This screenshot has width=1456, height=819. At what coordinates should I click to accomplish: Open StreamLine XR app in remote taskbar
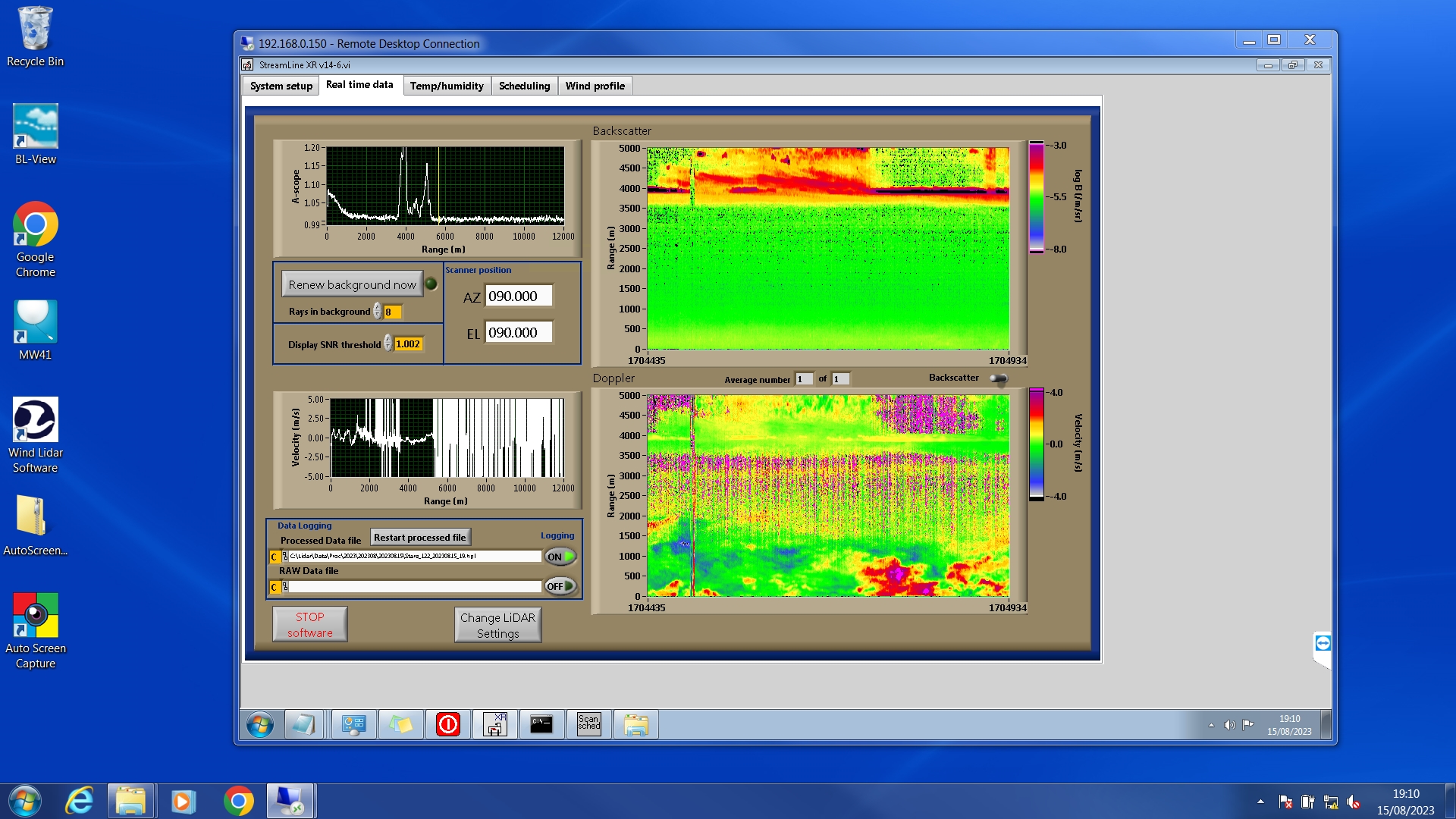495,724
